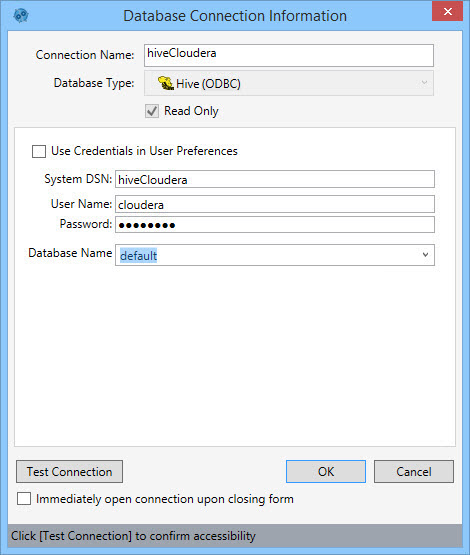Click the application icon in title bar
The height and width of the screenshot is (555, 470).
click(21, 16)
